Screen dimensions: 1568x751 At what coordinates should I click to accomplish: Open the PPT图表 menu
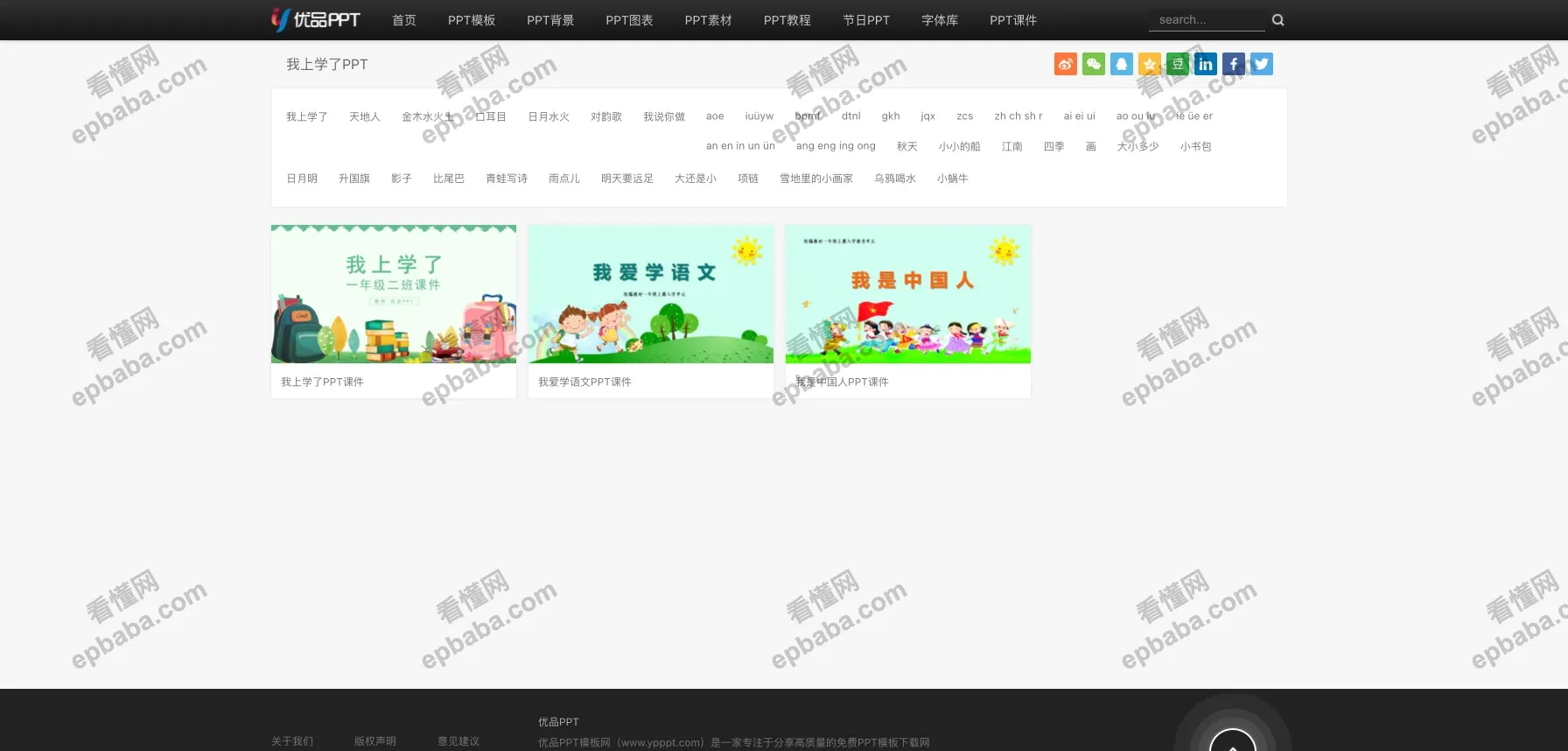click(x=629, y=20)
